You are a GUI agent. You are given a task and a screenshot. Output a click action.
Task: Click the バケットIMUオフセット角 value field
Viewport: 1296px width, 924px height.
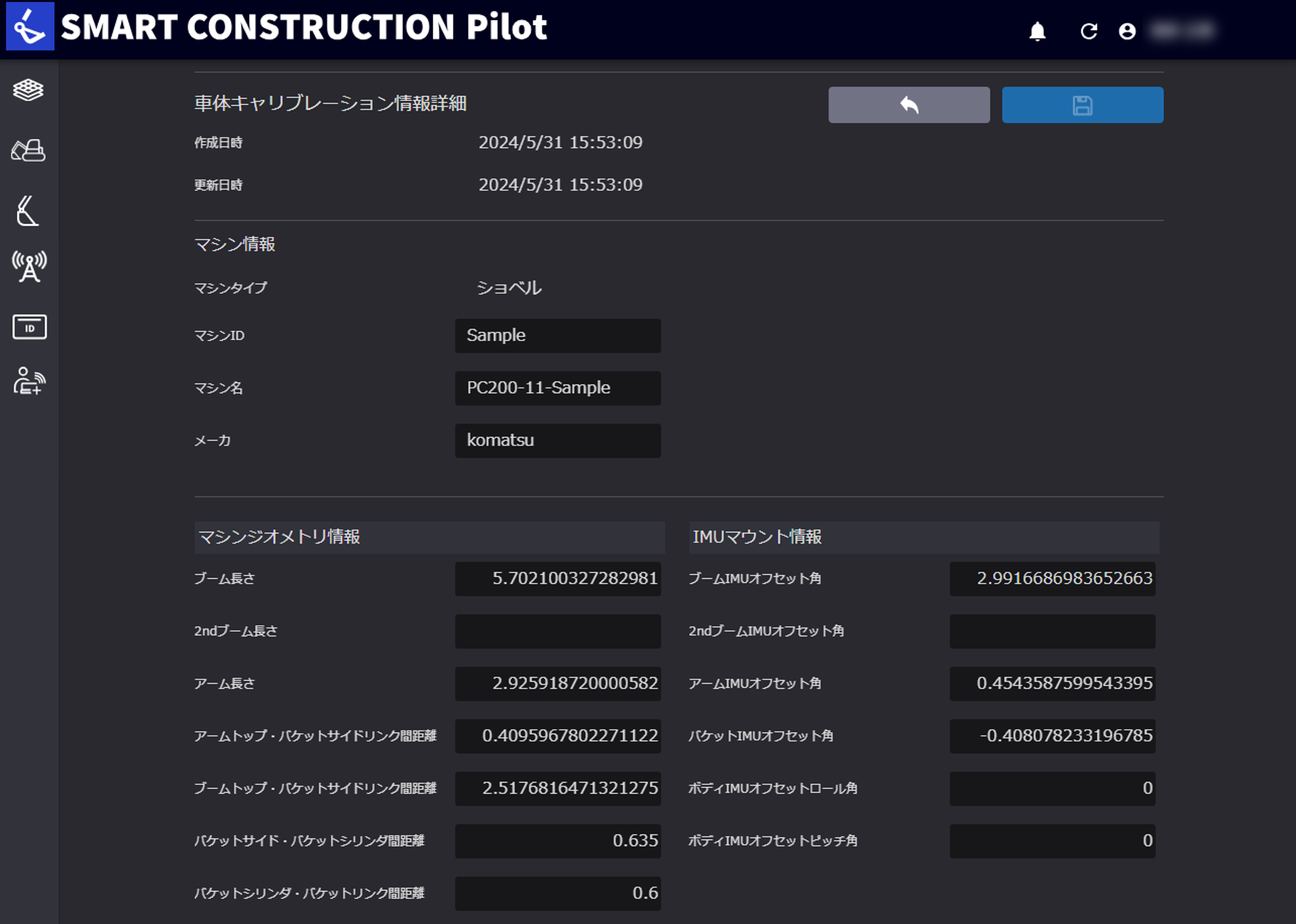(x=1052, y=736)
